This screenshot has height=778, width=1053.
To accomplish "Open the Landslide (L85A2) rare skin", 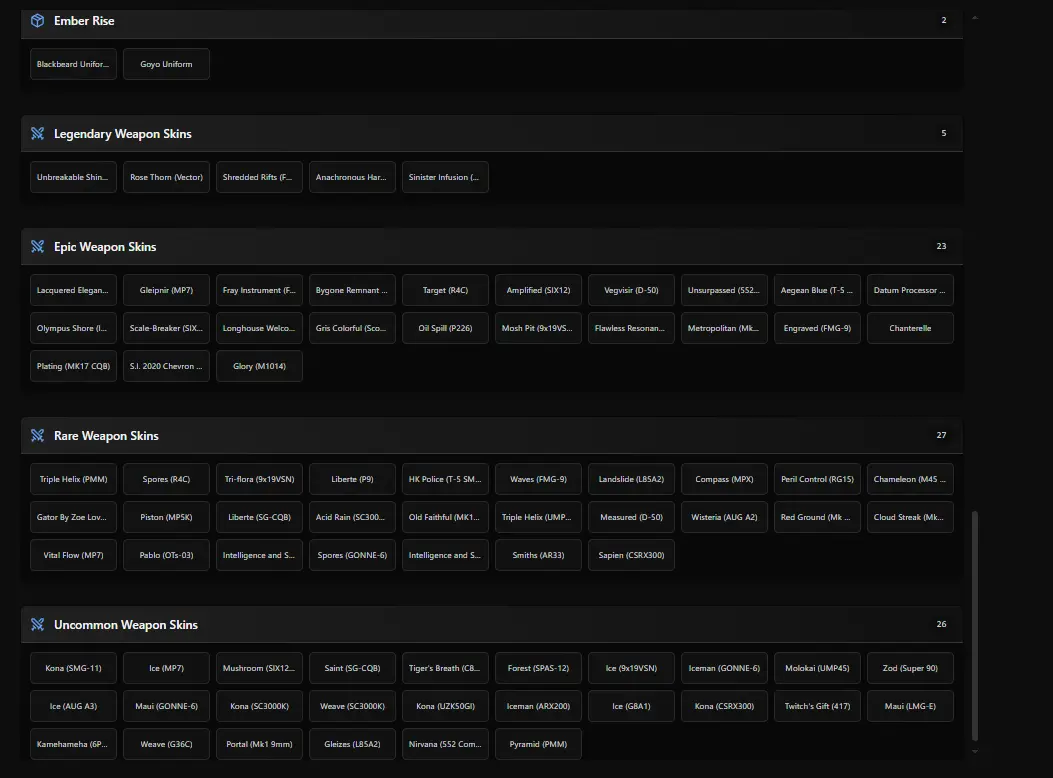I will click(631, 479).
